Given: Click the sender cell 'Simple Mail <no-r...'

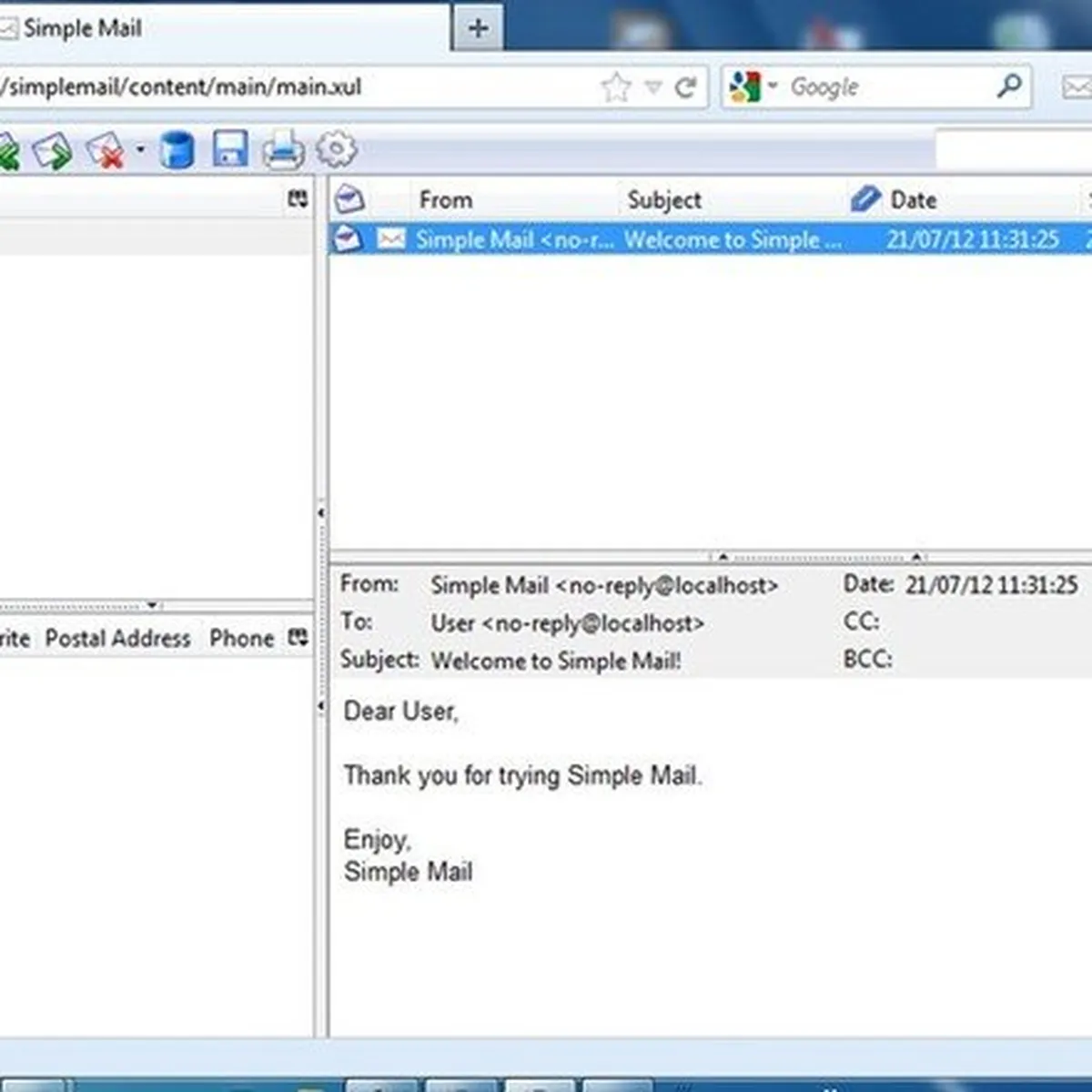Looking at the screenshot, I should point(515,239).
